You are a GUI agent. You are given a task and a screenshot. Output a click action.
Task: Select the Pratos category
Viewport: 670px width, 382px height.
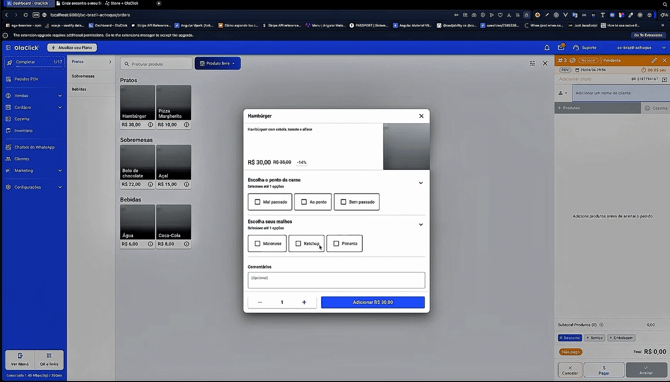tap(91, 62)
